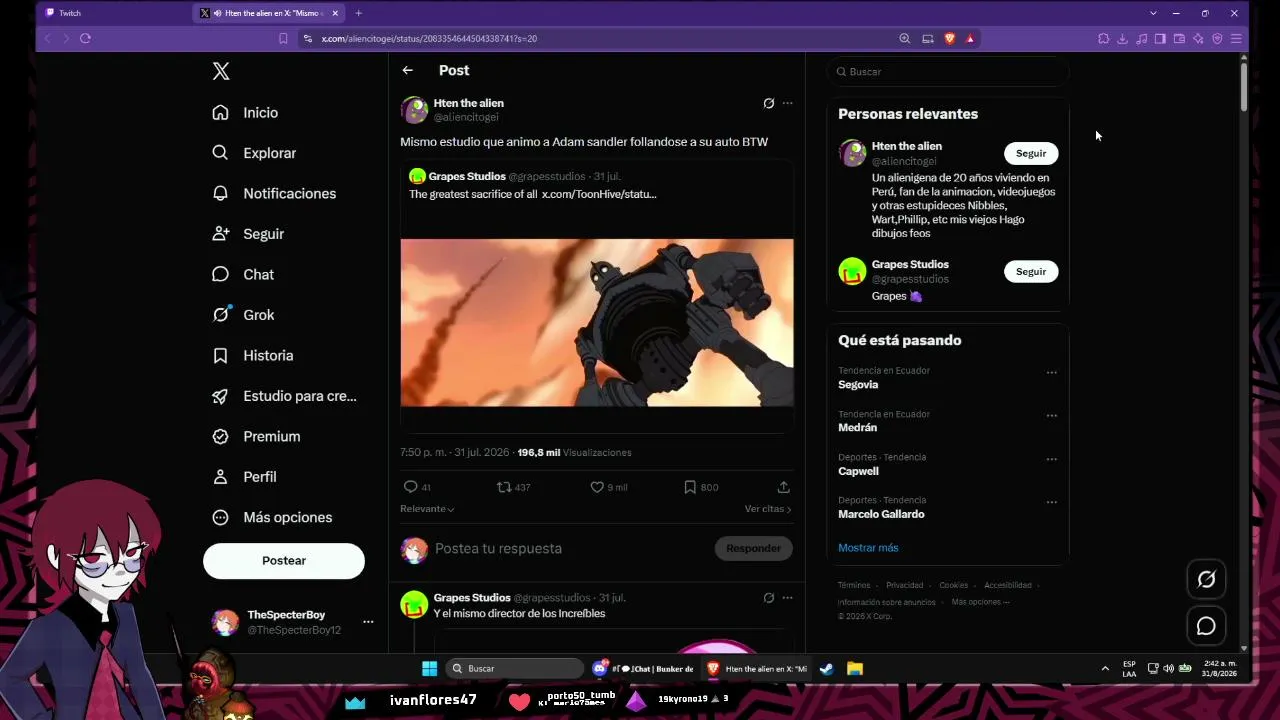Open Discord from the taskbar
The image size is (1280, 720).
(600, 668)
